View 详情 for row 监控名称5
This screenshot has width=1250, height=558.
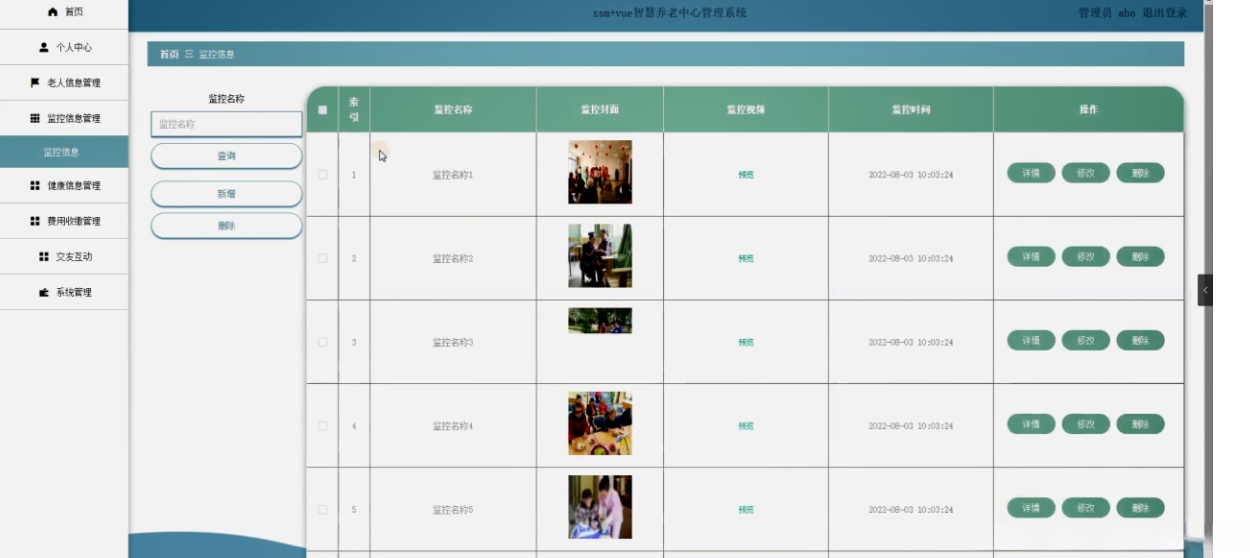[x=1031, y=508]
